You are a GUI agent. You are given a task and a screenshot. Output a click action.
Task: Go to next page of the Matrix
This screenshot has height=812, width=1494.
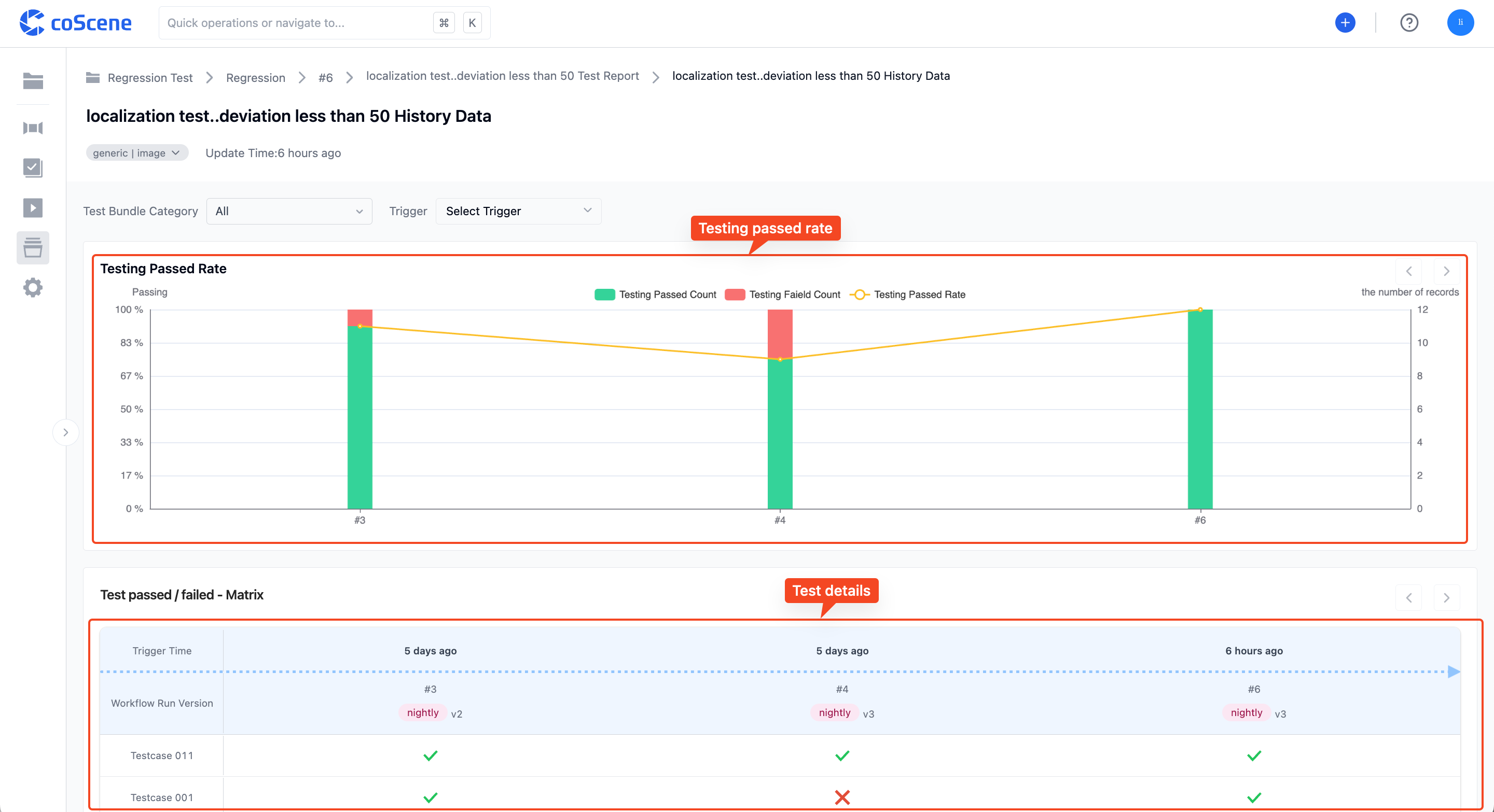[x=1446, y=597]
